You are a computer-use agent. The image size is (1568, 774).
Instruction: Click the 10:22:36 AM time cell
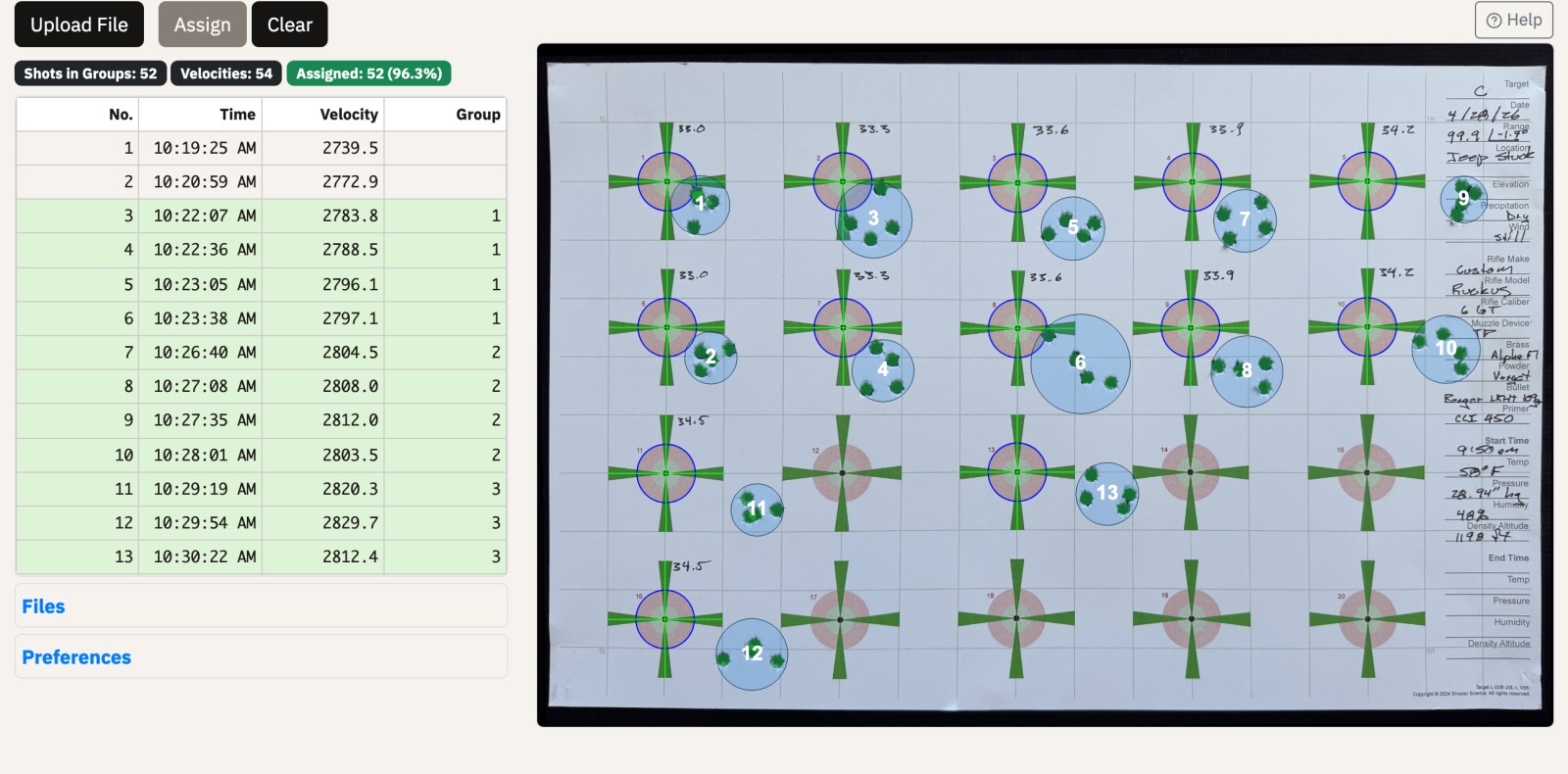point(200,250)
